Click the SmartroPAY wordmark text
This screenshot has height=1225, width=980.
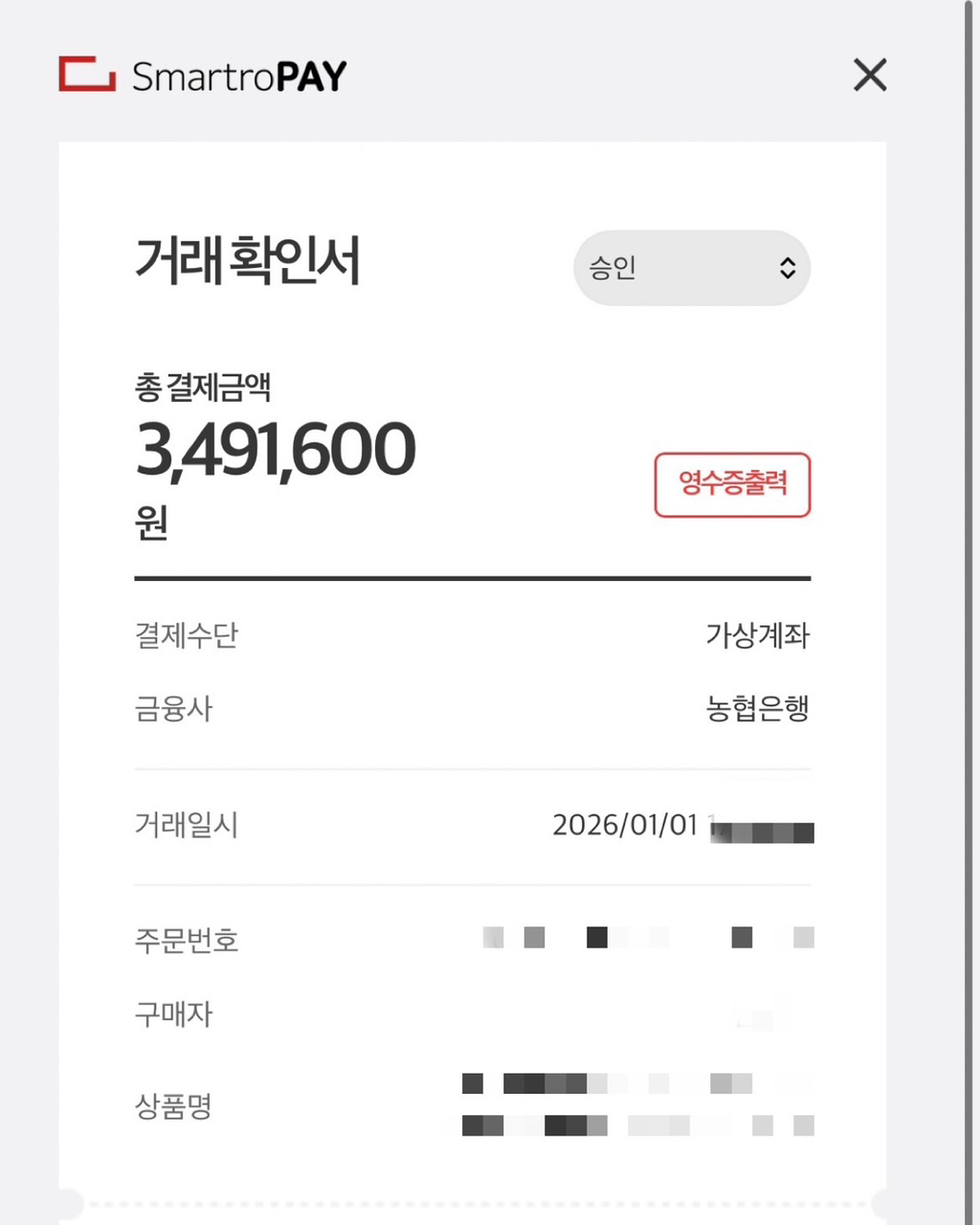[239, 77]
